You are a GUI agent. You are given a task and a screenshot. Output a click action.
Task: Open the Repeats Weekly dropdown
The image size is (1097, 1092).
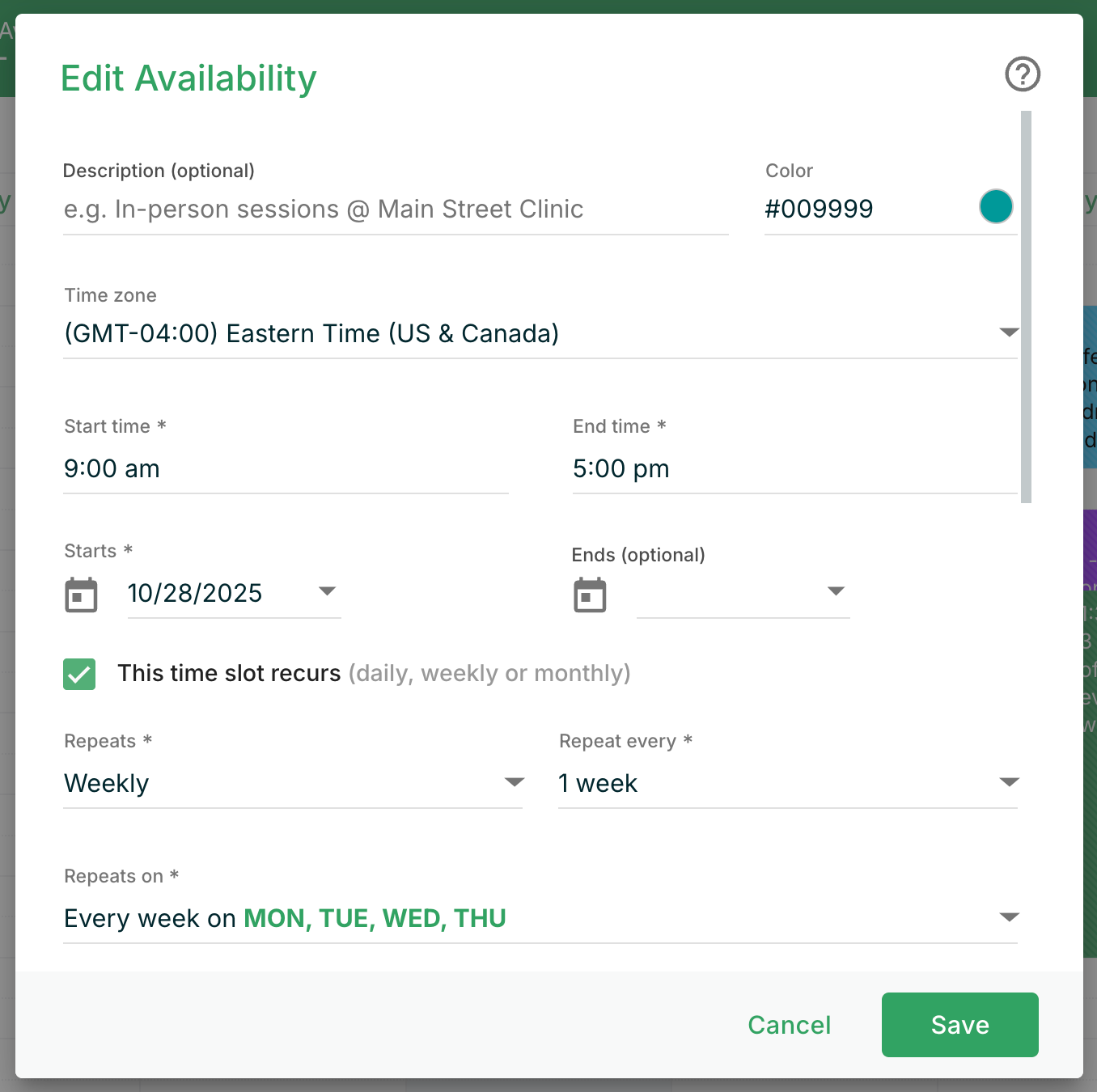(515, 782)
